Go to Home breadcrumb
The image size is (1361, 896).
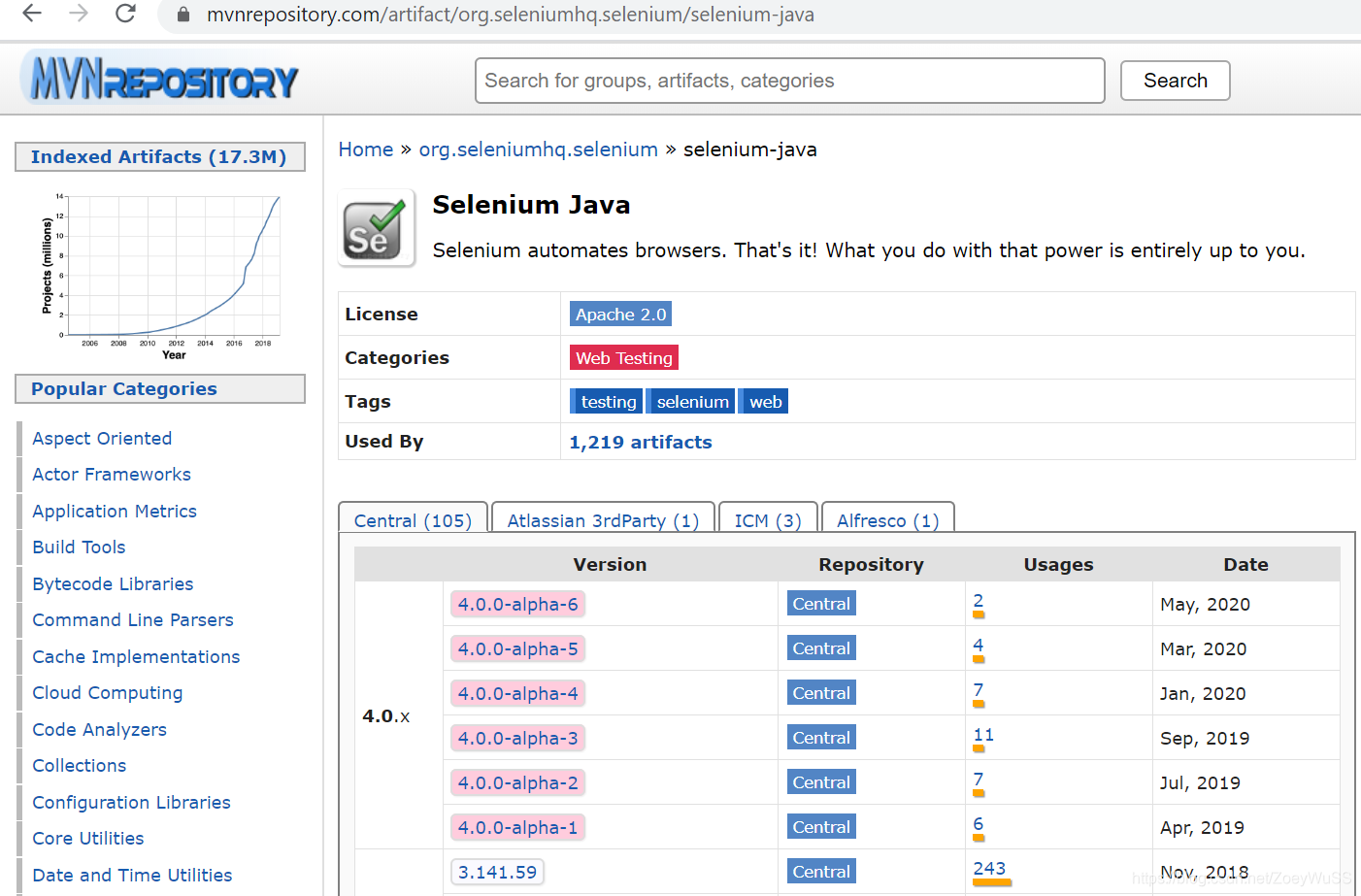tap(365, 149)
